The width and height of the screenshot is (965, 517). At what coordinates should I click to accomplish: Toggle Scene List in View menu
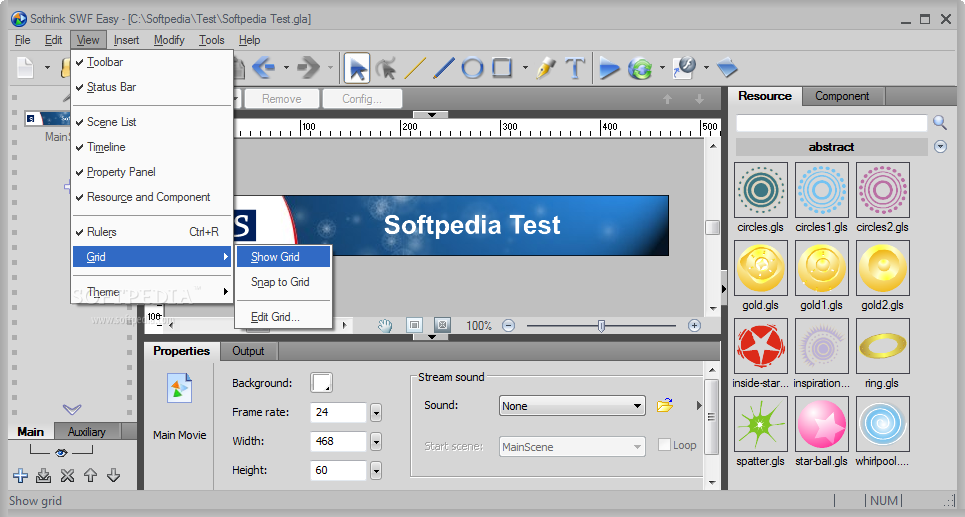coord(152,122)
